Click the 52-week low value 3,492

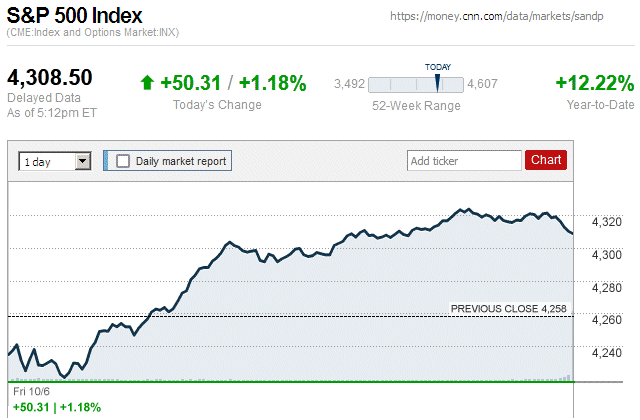pyautogui.click(x=349, y=84)
